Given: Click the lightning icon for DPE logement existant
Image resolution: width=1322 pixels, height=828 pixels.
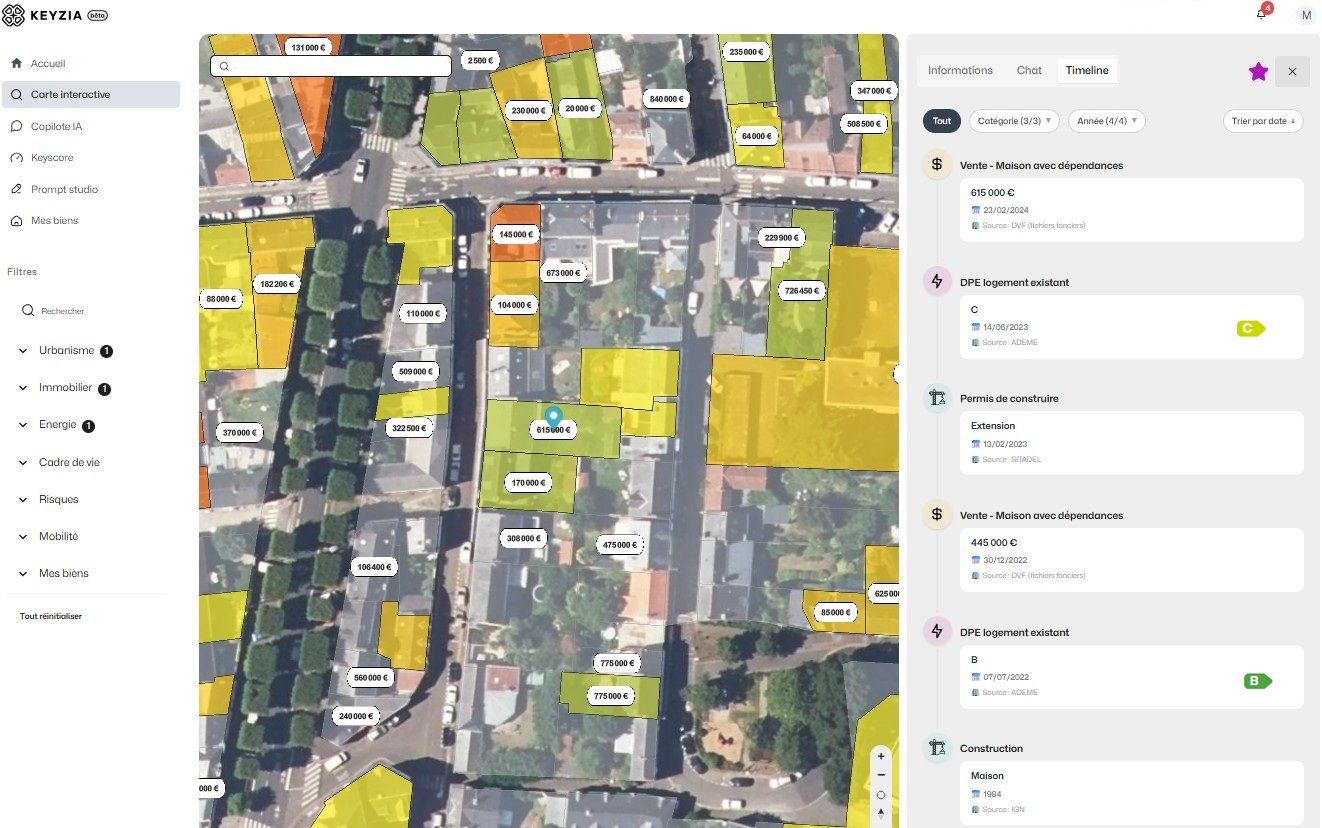Looking at the screenshot, I should click(x=937, y=281).
